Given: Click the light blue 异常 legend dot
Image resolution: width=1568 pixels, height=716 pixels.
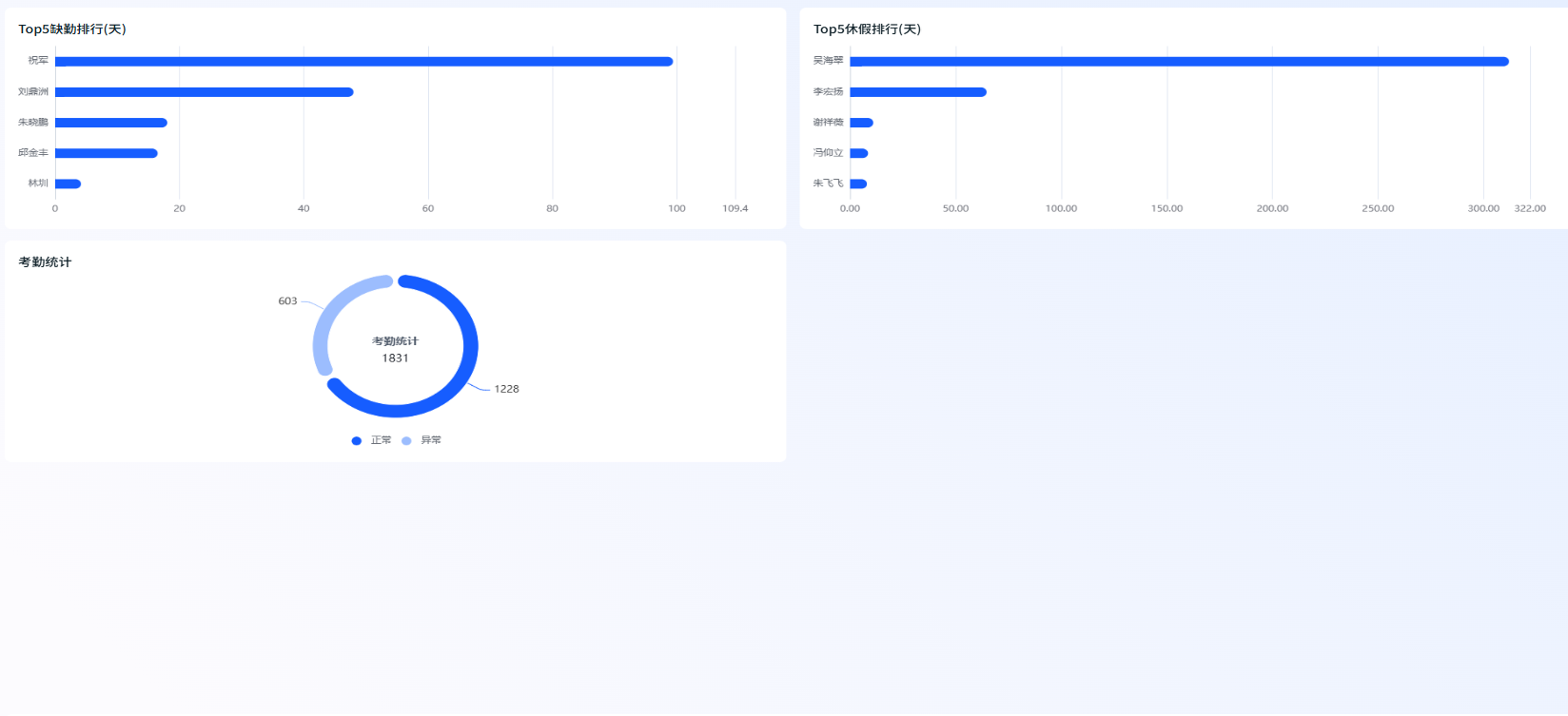Looking at the screenshot, I should (x=406, y=440).
